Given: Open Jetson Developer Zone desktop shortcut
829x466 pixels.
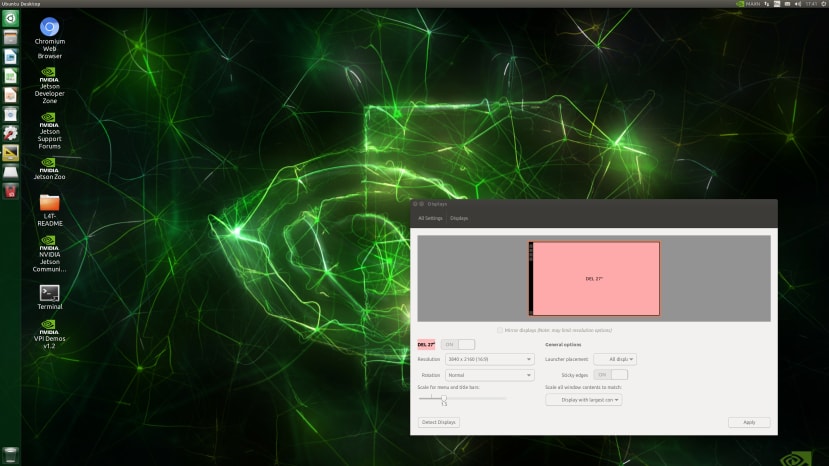Looking at the screenshot, I should coord(50,85).
